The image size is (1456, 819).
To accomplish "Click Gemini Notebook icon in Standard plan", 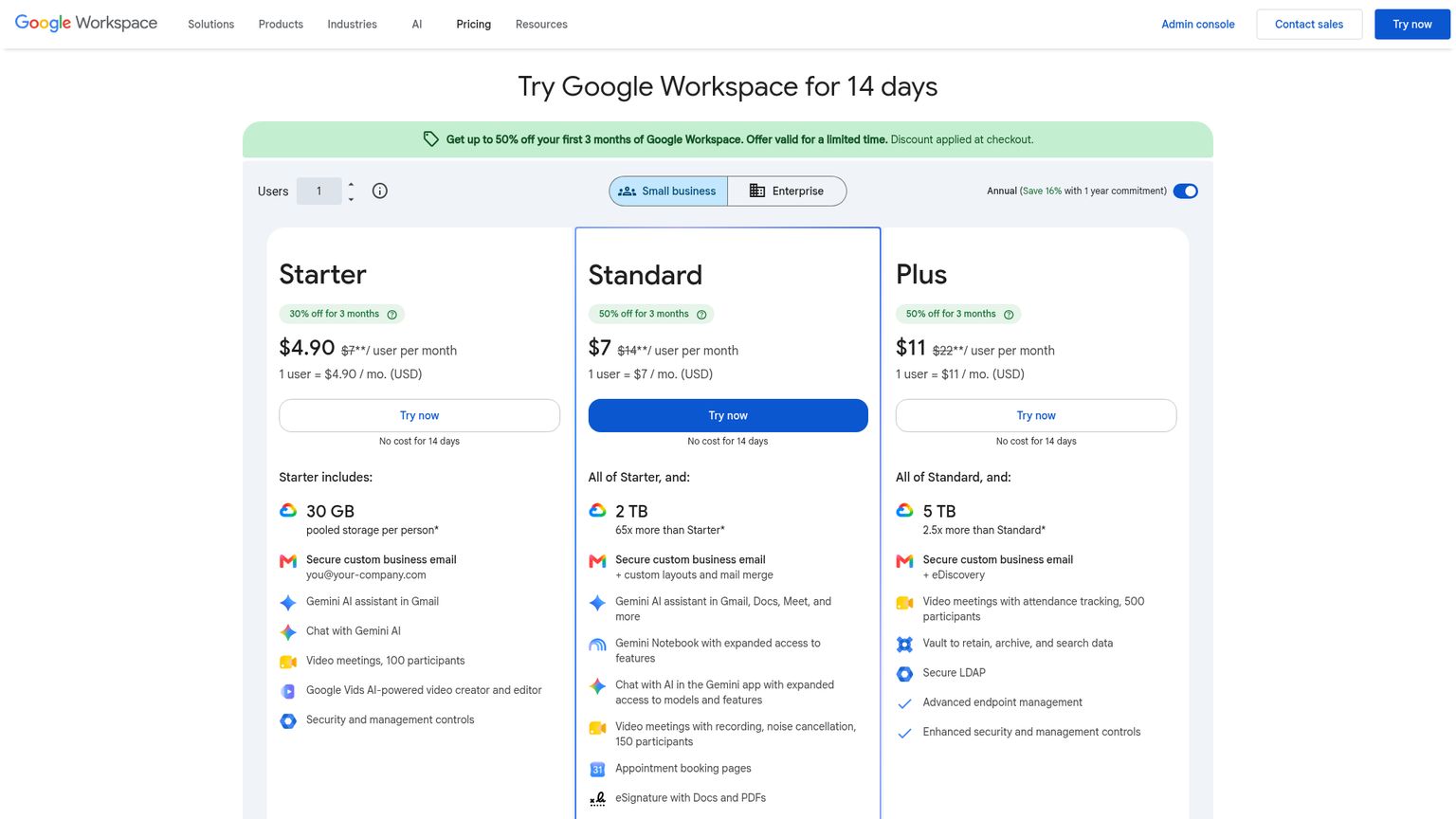I will point(597,645).
